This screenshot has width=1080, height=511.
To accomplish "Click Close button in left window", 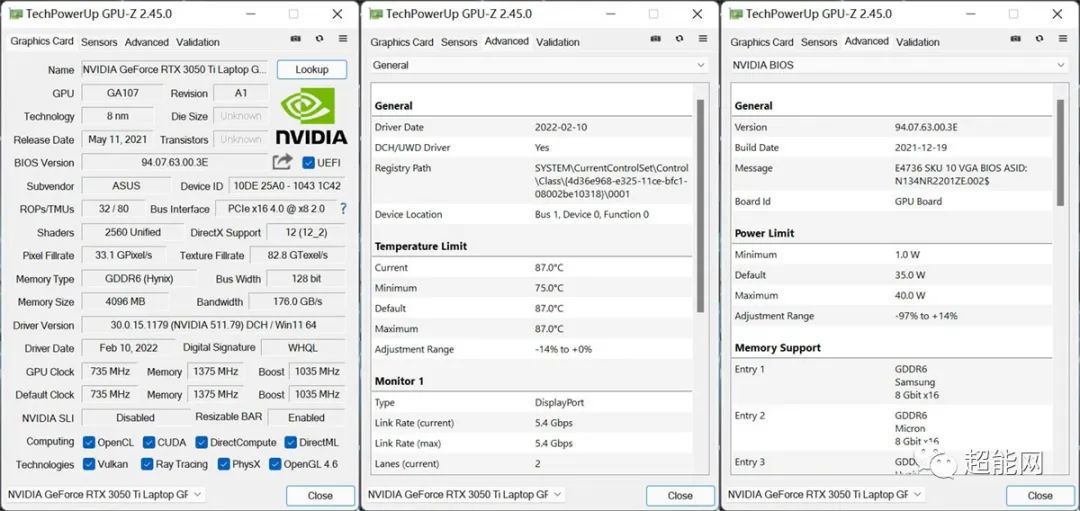I will click(x=320, y=495).
